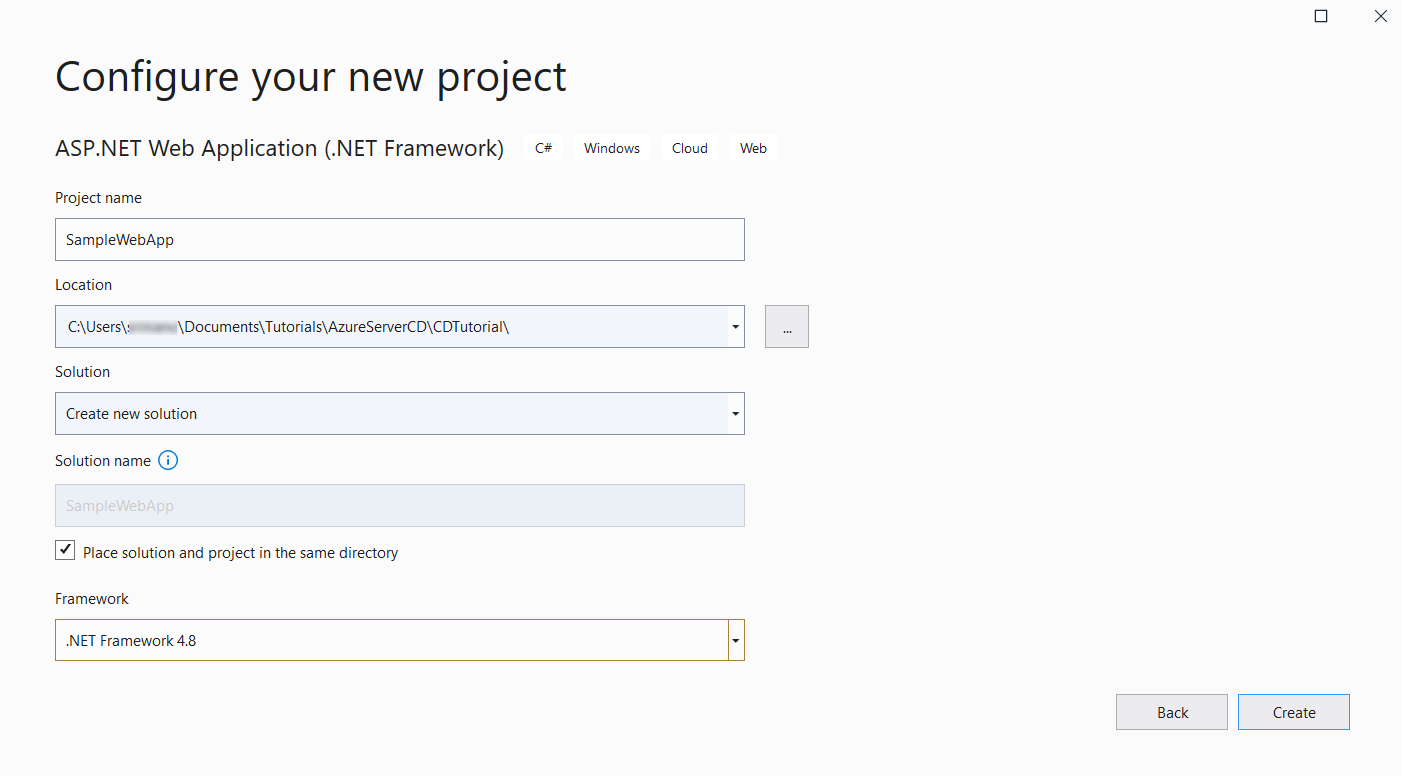Click the Web tag

click(753, 148)
